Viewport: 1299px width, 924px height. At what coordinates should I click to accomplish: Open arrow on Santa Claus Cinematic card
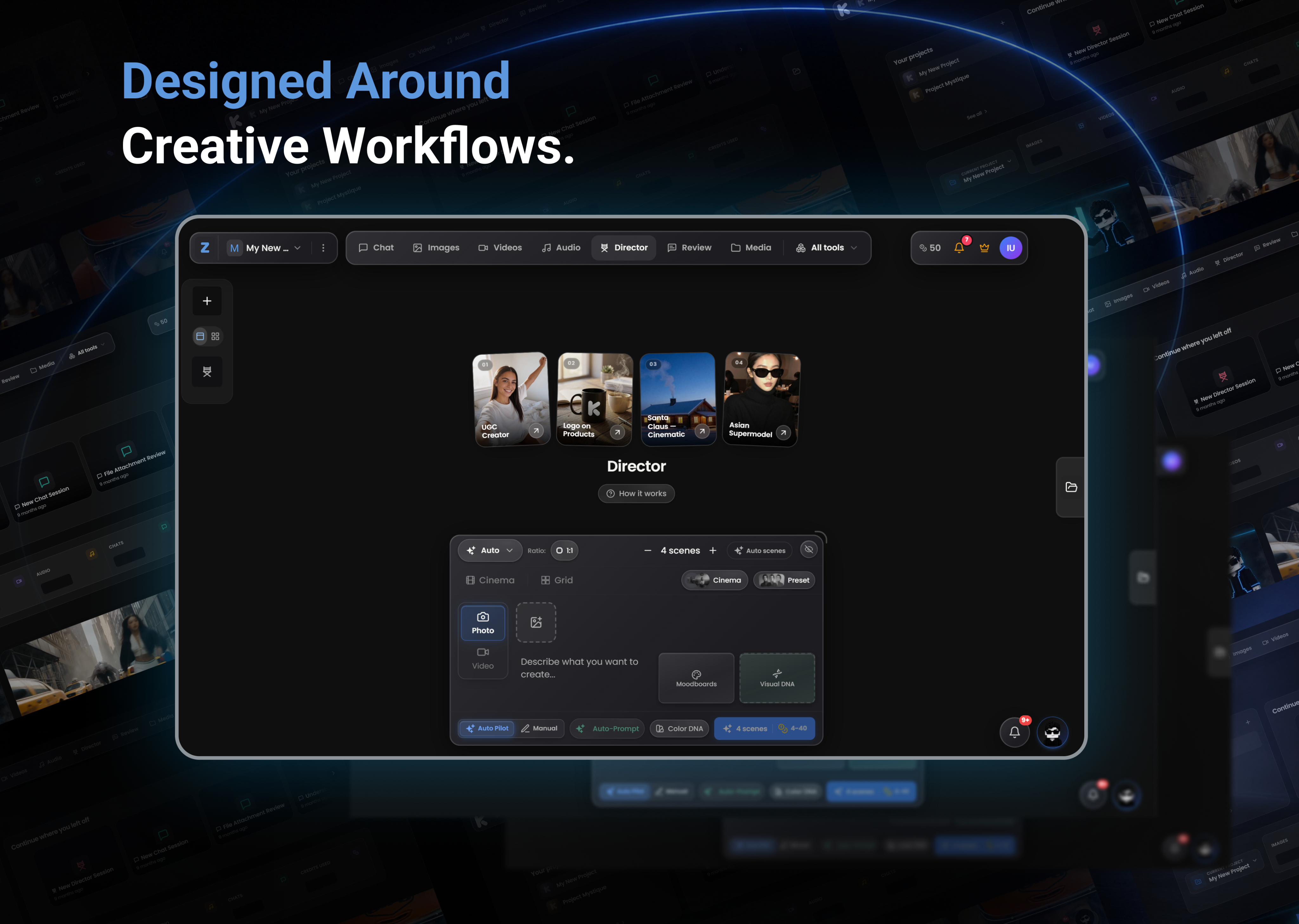(x=702, y=431)
